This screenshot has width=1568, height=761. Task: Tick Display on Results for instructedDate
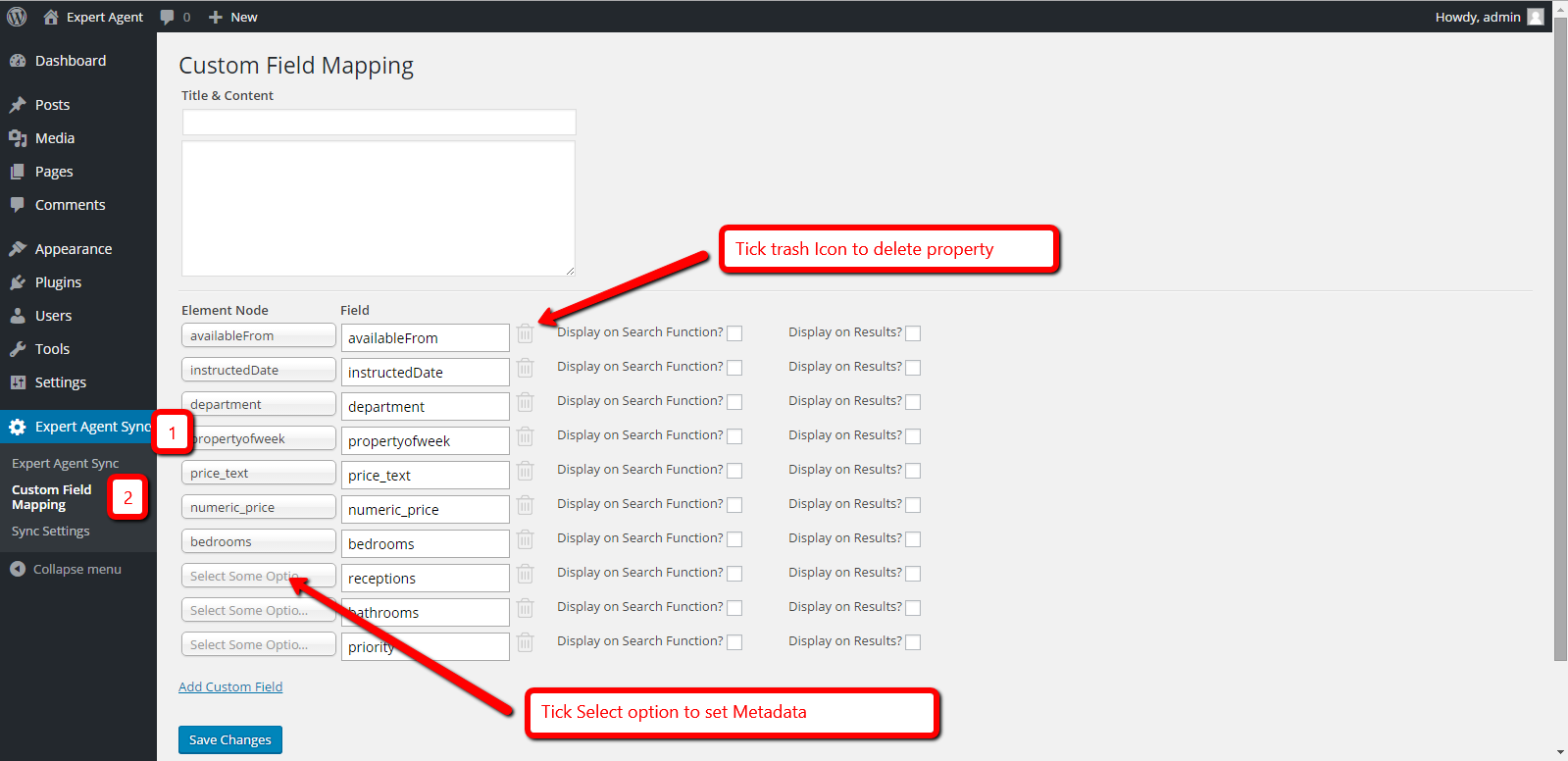[913, 368]
